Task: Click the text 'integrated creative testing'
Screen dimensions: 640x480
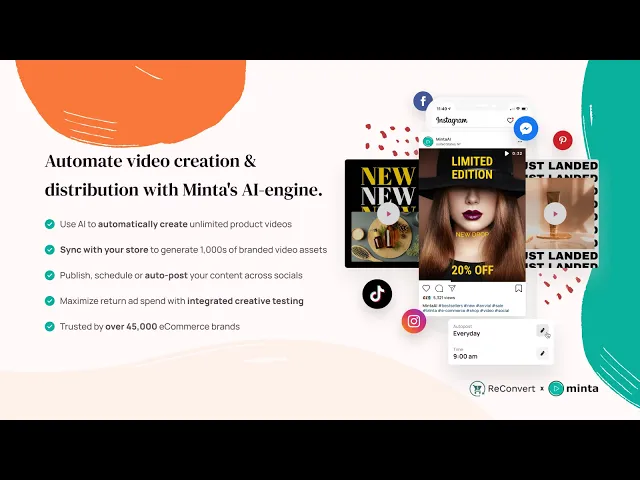Action: pyautogui.click(x=245, y=301)
